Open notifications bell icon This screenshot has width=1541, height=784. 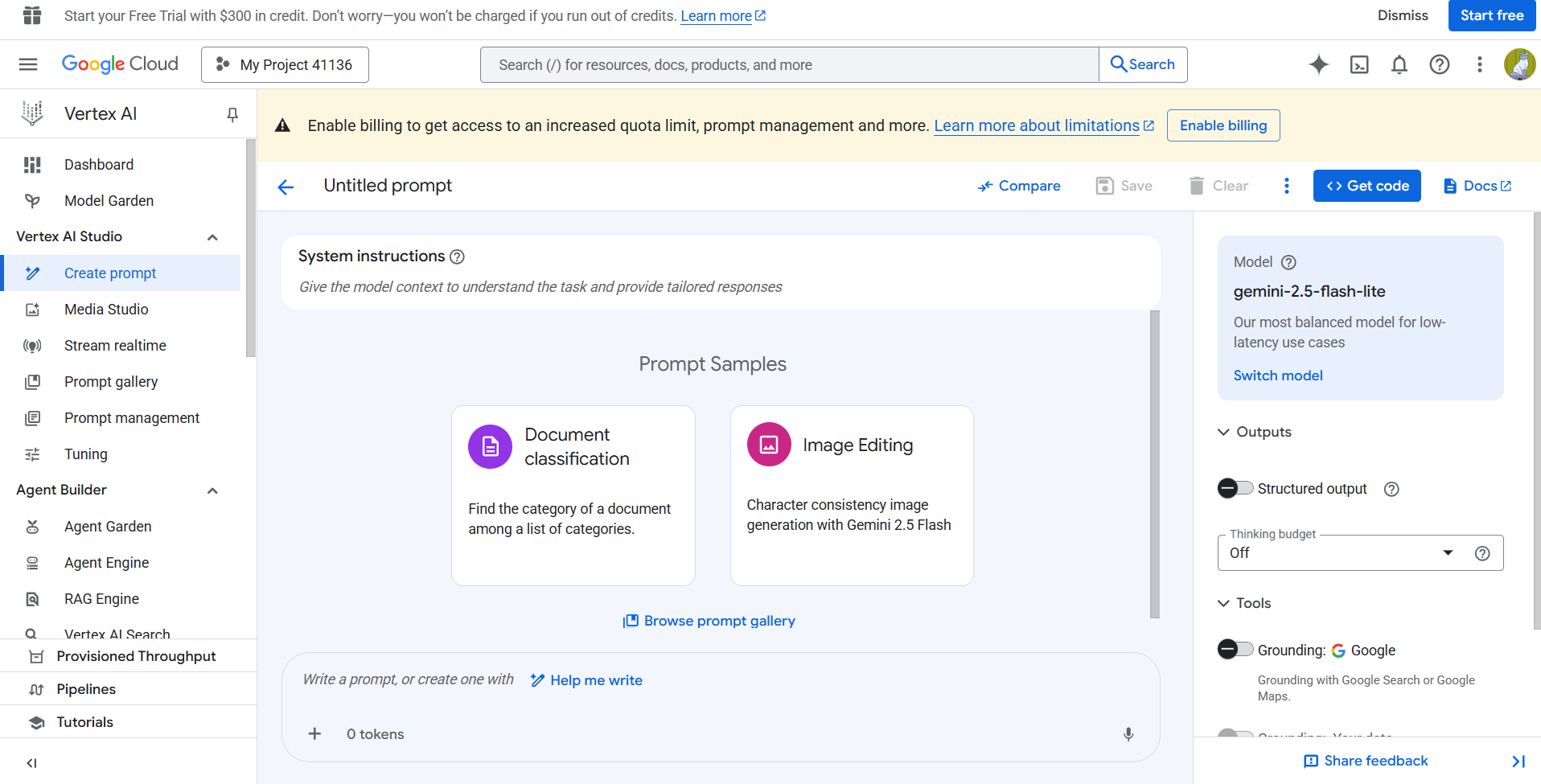[x=1399, y=64]
